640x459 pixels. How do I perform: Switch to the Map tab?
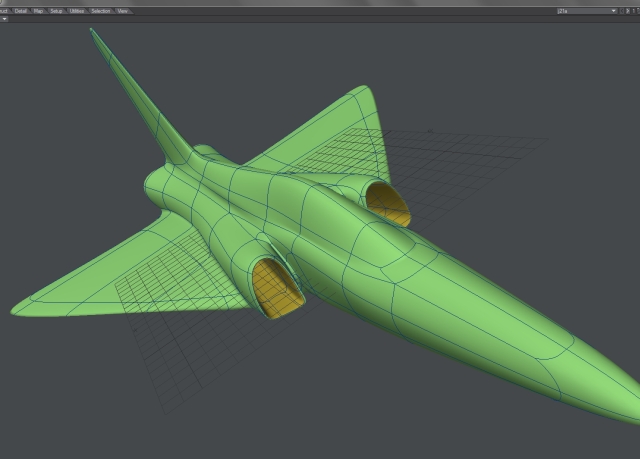point(38,11)
